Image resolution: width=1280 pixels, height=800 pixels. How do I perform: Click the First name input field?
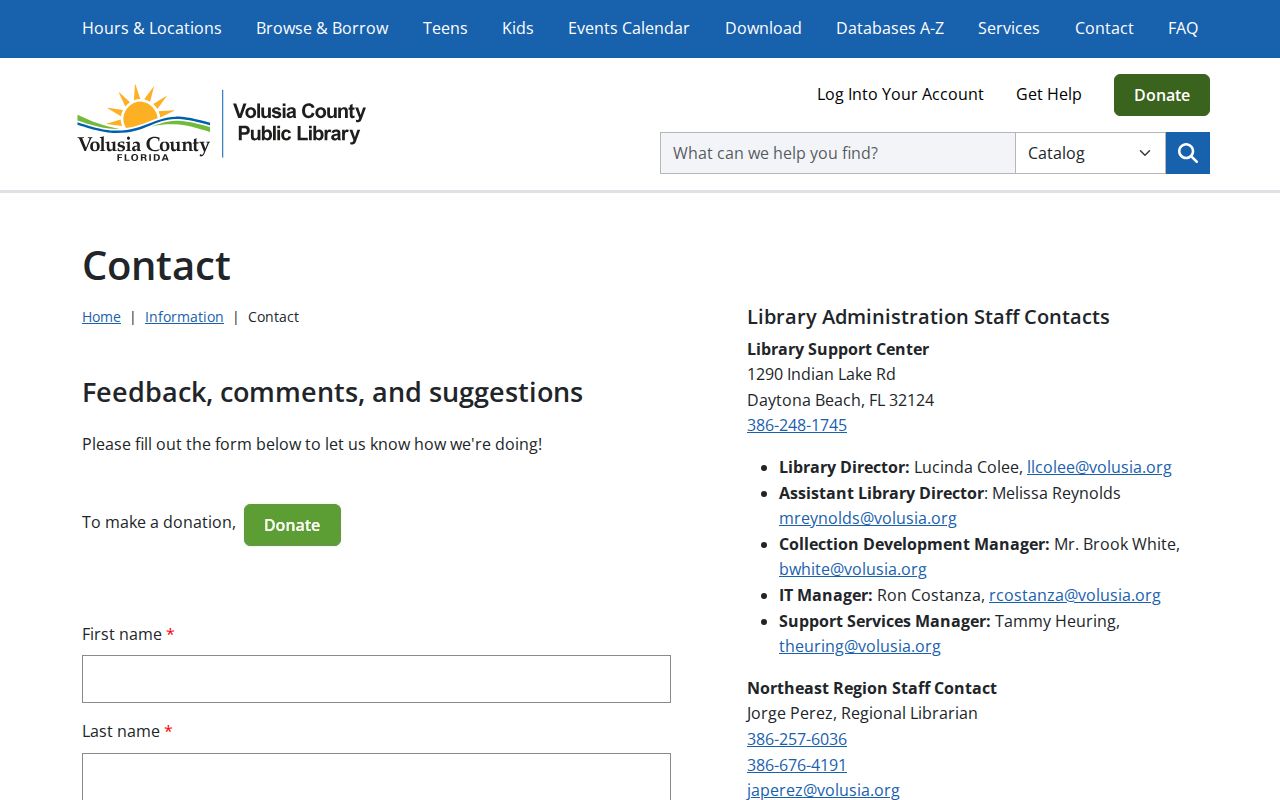click(376, 679)
